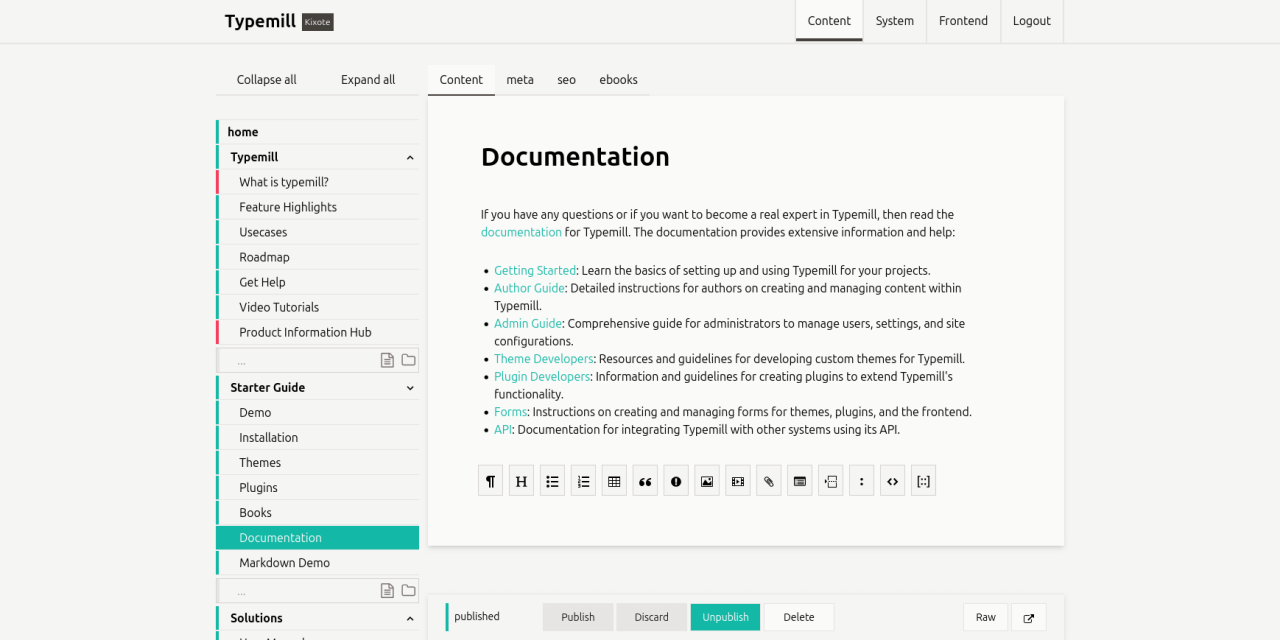Insert a bulleted list block
The image size is (1280, 640).
(552, 481)
